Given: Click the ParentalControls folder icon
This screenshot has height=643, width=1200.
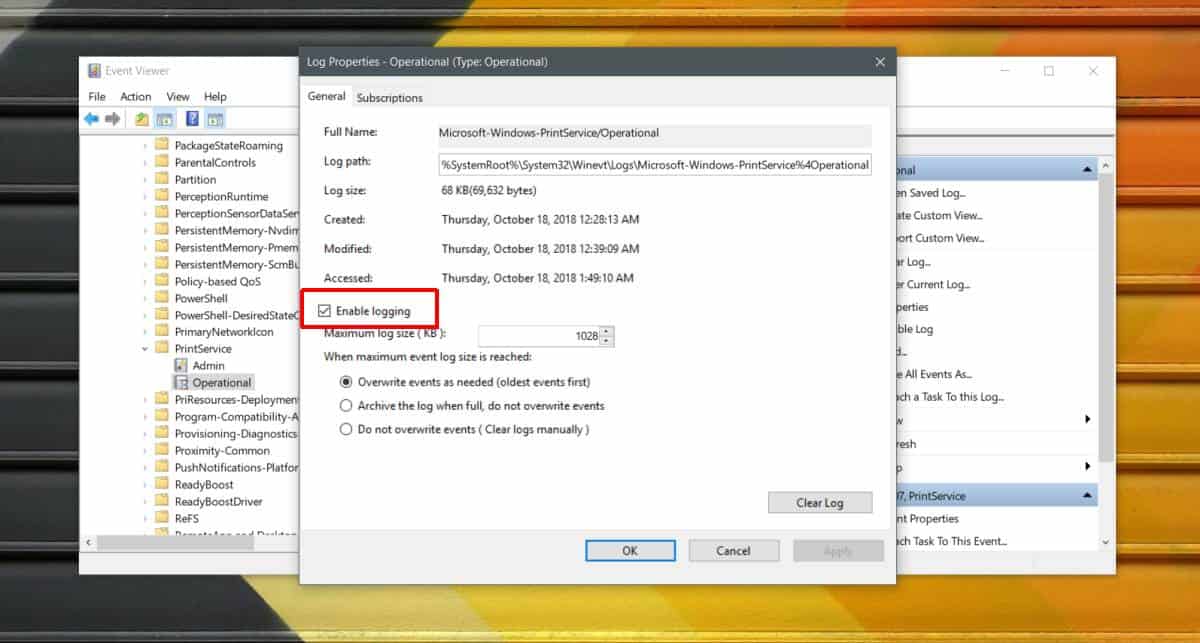Looking at the screenshot, I should pyautogui.click(x=162, y=162).
